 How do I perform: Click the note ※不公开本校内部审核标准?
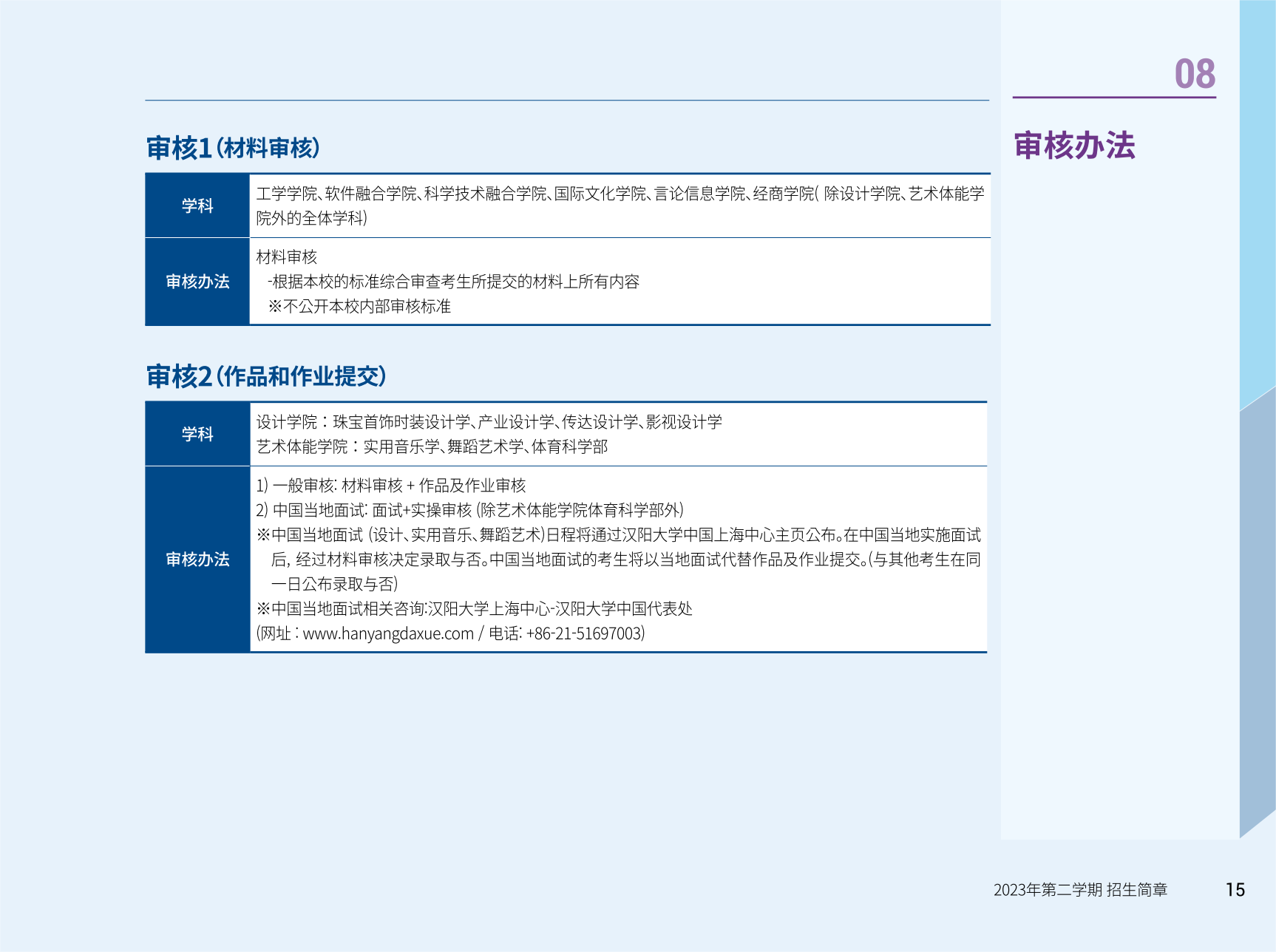coord(359,306)
